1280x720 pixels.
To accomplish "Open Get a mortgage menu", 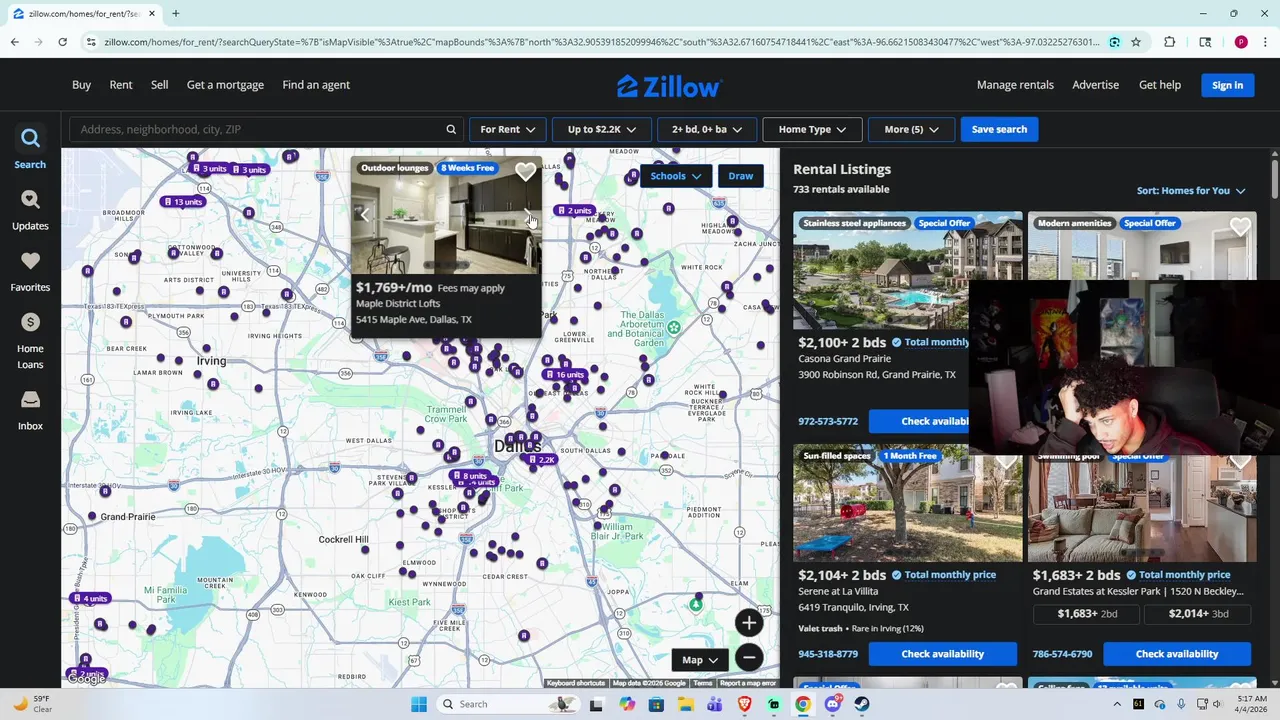I will click(225, 85).
